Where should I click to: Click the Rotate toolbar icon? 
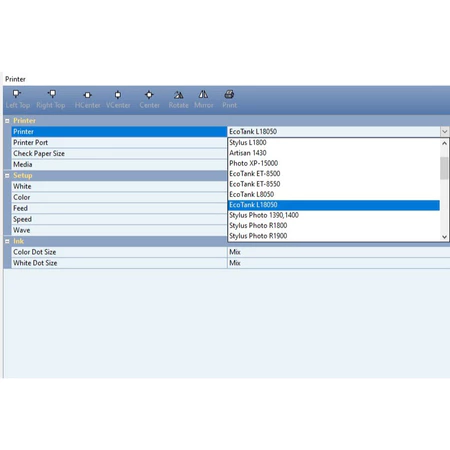pyautogui.click(x=178, y=95)
